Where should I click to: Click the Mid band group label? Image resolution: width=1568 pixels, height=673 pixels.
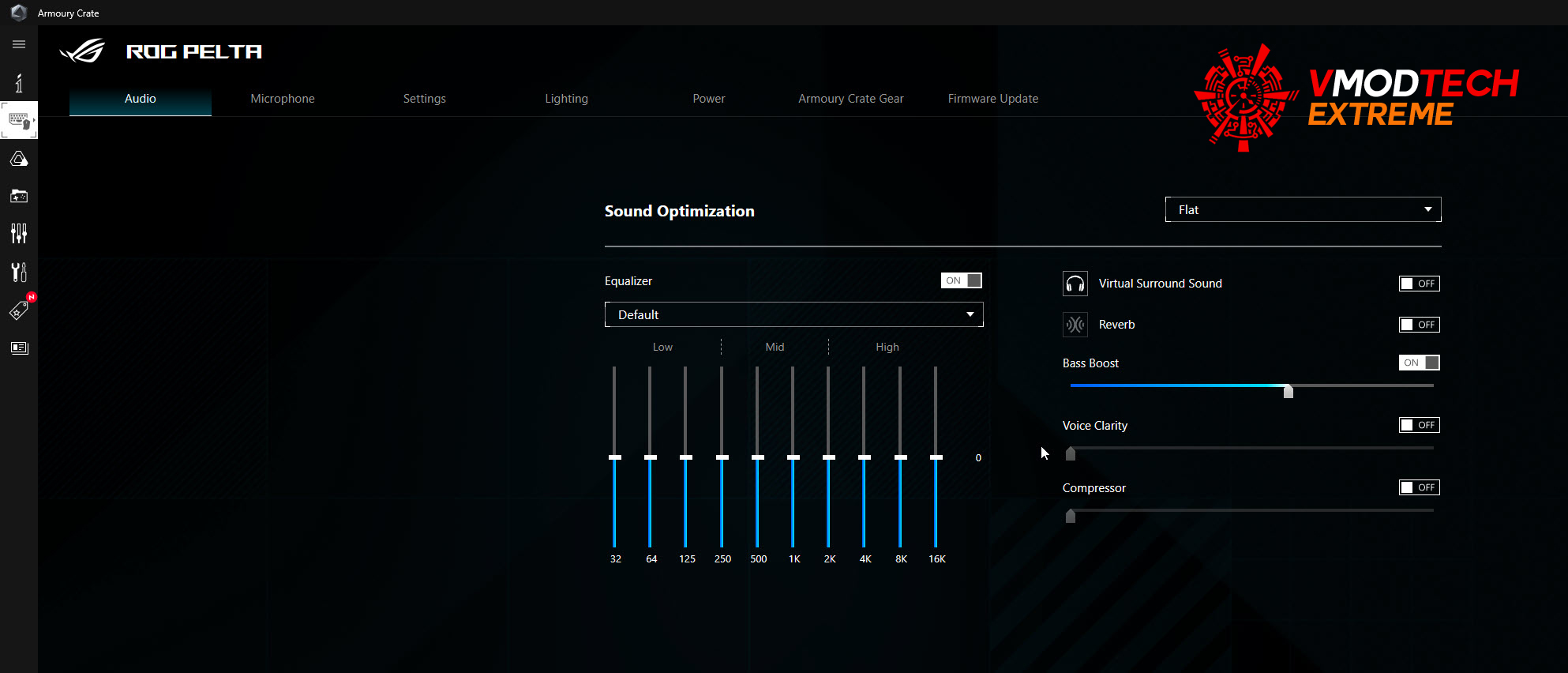[x=775, y=347]
